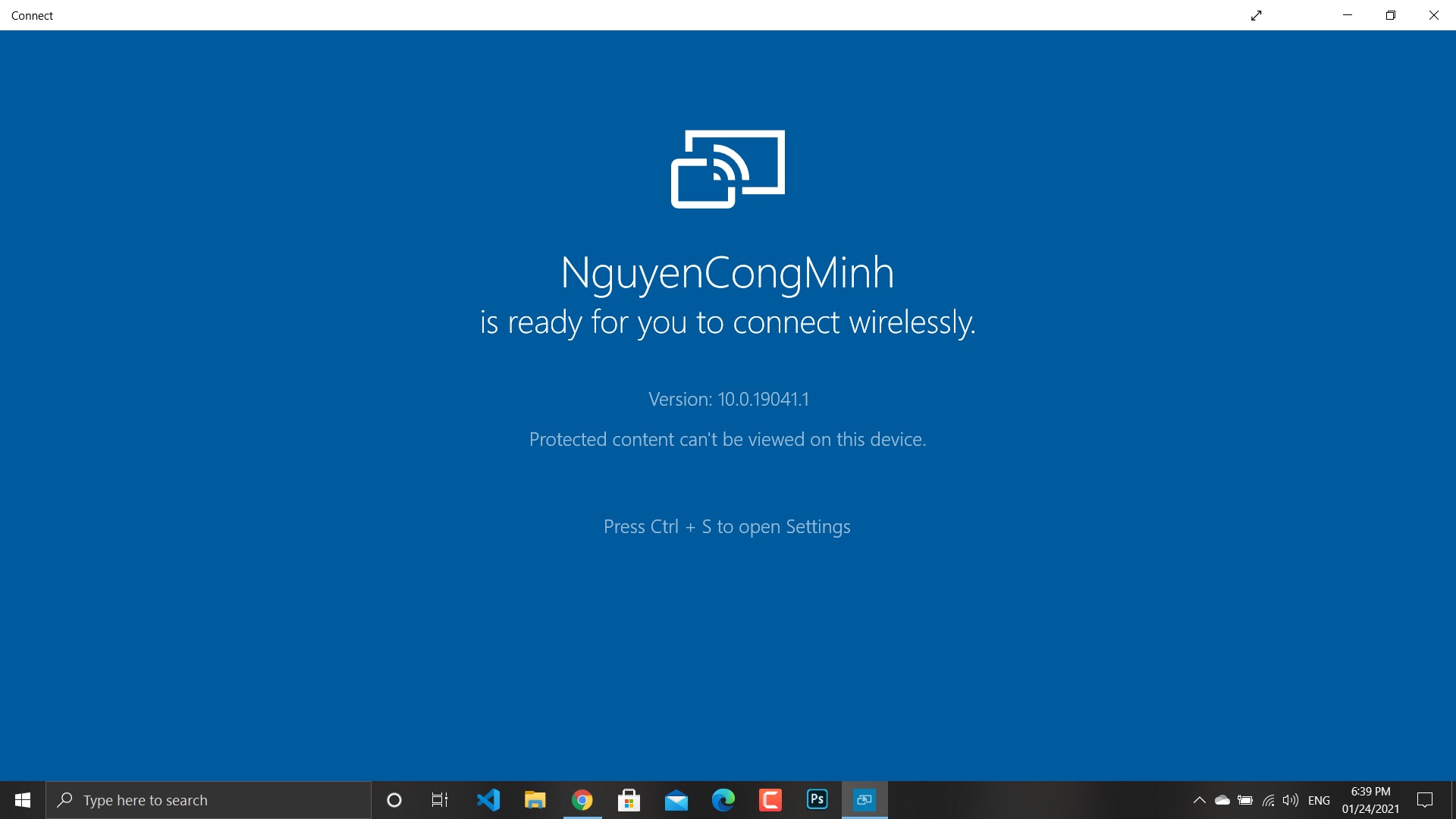Launch Google Chrome
The height and width of the screenshot is (819, 1456).
tap(582, 800)
